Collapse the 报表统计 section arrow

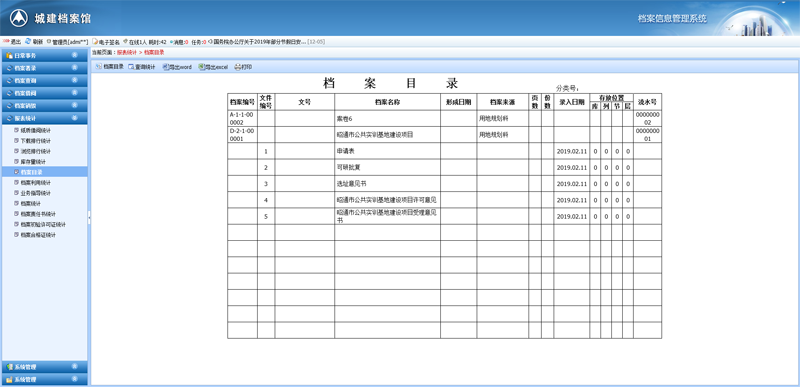click(74, 118)
